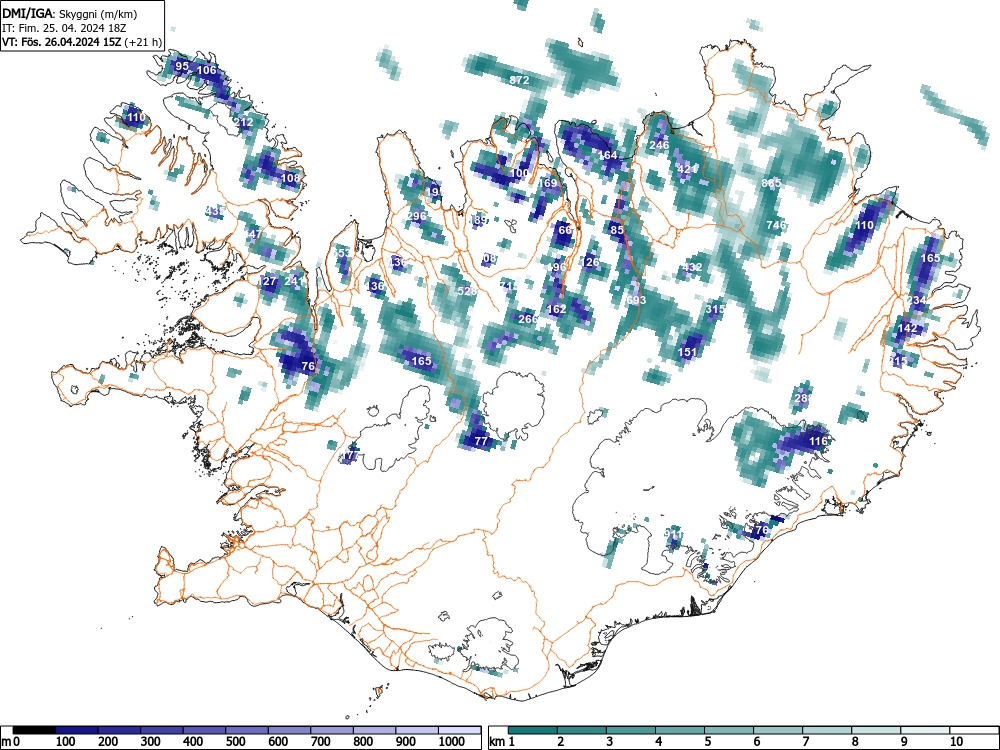Viewport: 1000px width, 750px height.
Task: Click the white swatch after 10 km
Action: (974, 730)
